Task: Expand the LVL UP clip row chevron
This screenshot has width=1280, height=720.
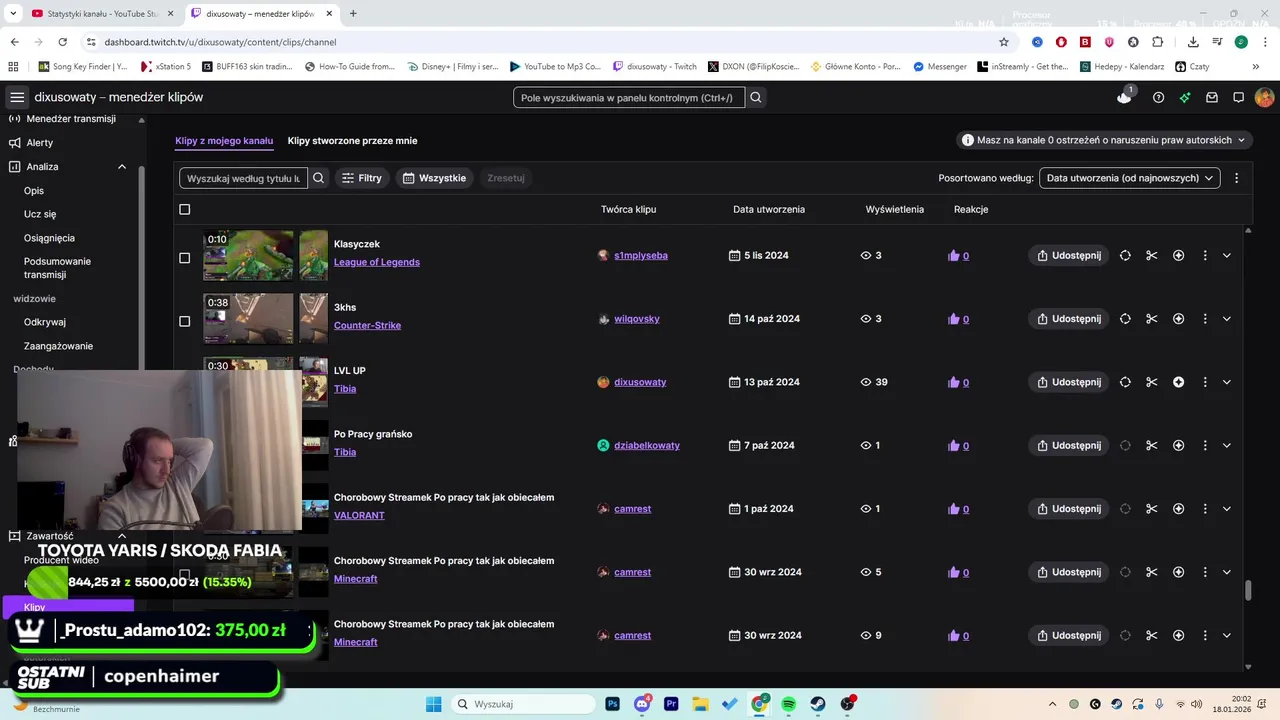Action: [x=1227, y=382]
